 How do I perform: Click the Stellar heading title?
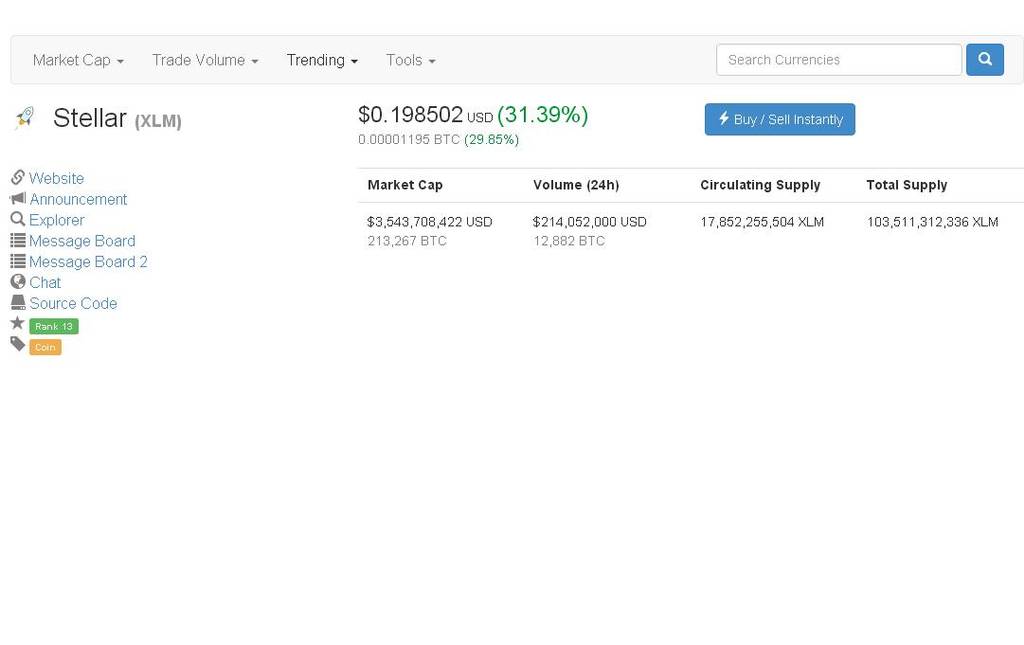click(89, 118)
